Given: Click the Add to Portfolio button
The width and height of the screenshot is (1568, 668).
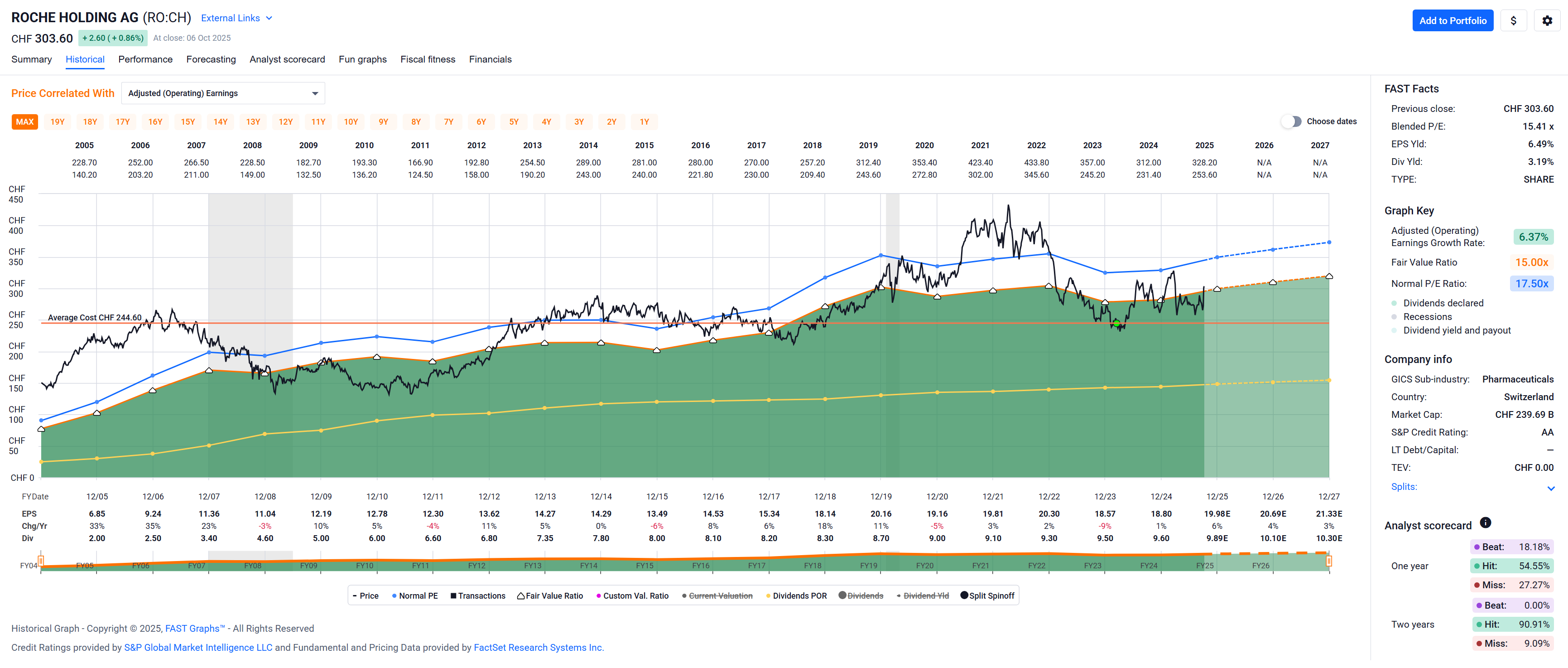Looking at the screenshot, I should 1453,21.
